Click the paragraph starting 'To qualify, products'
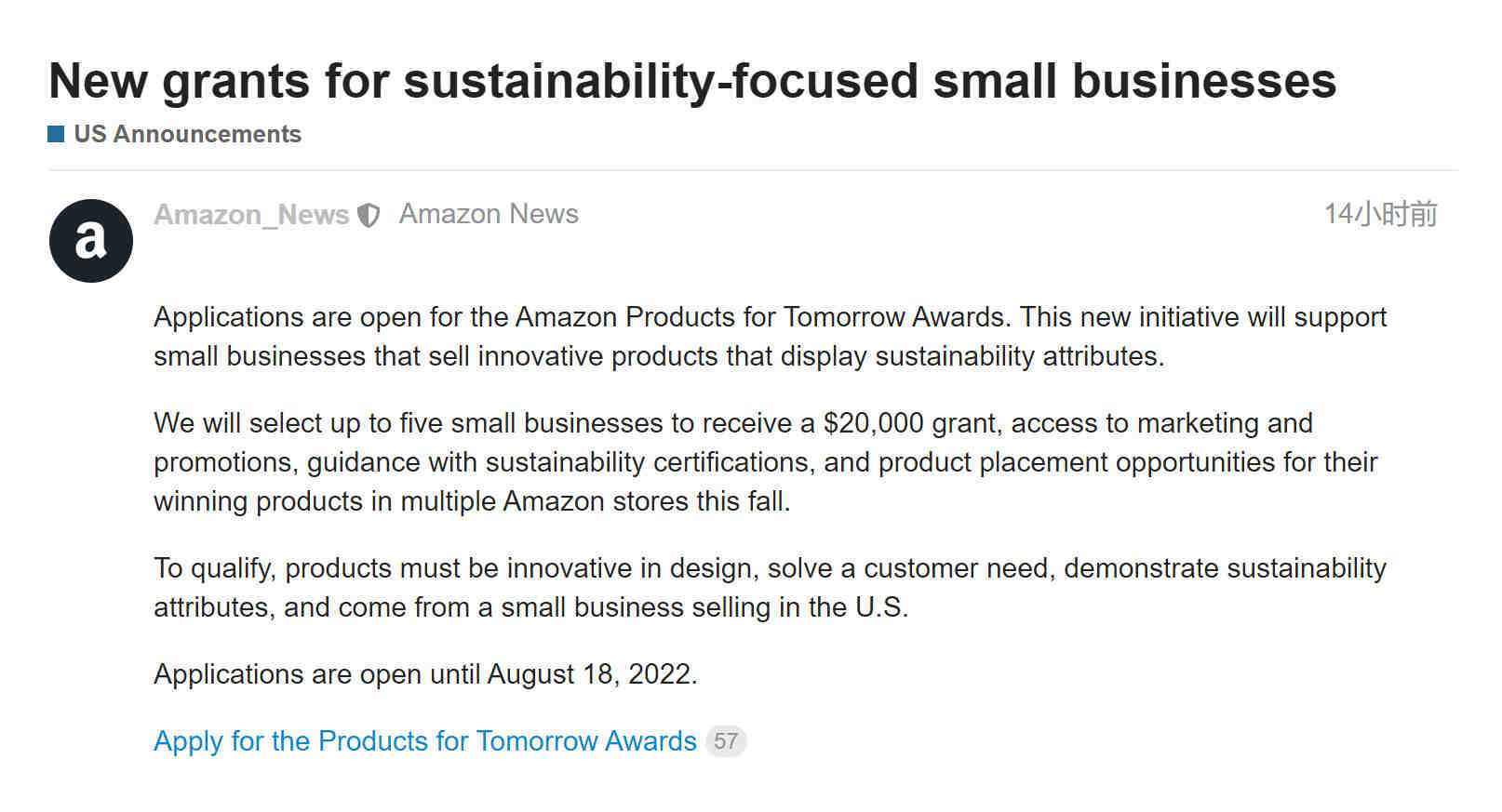Viewport: 1502px width, 812px height. (770, 588)
